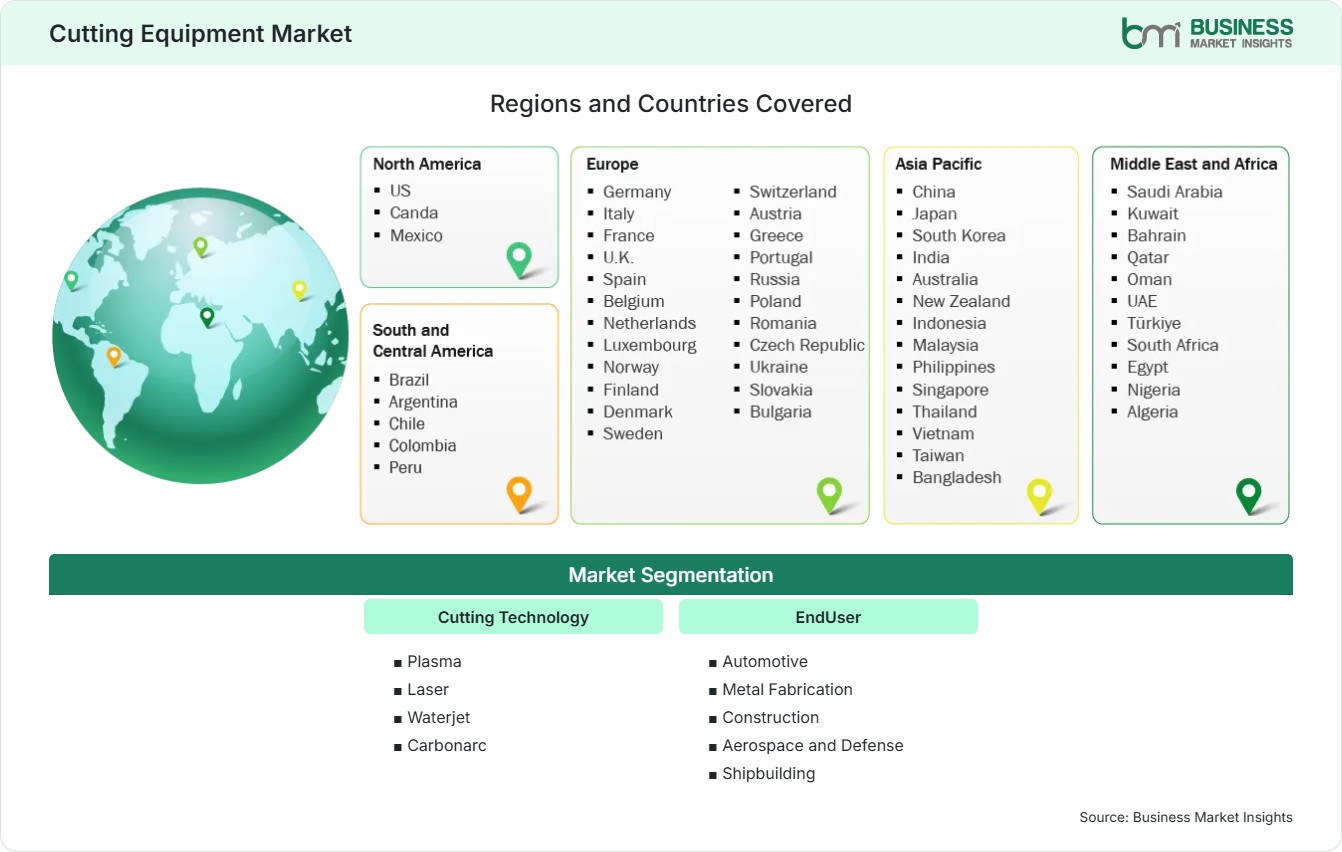
Task: Click the Regions and Countries Covered heading
Action: click(x=671, y=104)
